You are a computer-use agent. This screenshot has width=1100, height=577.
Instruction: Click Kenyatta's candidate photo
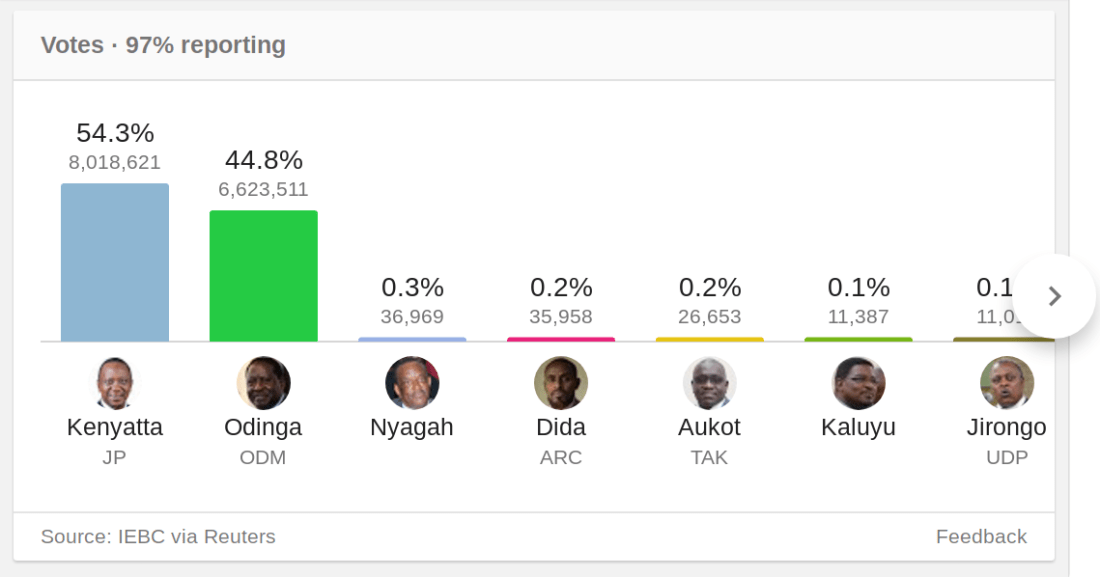coord(115,383)
